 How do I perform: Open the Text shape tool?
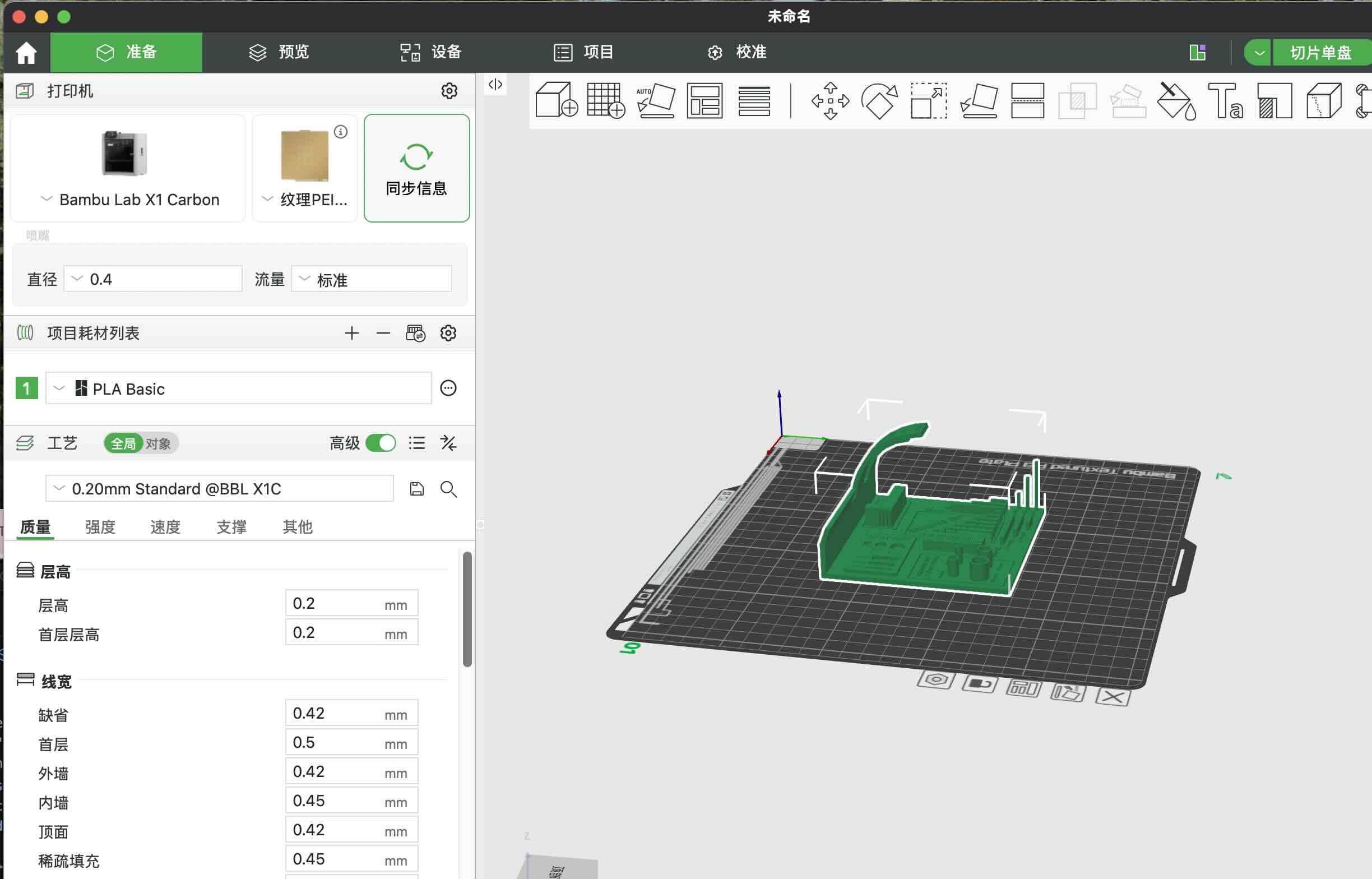pos(1225,101)
